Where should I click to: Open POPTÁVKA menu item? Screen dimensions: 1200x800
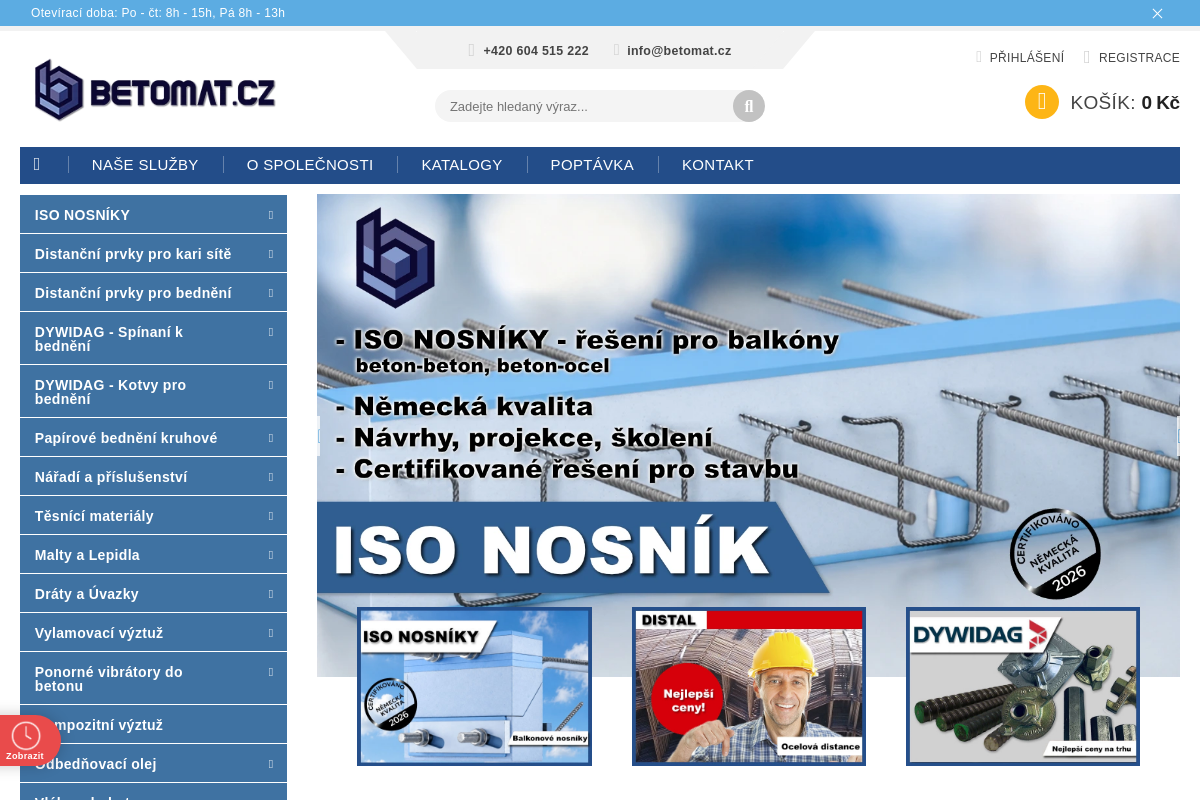pos(592,165)
